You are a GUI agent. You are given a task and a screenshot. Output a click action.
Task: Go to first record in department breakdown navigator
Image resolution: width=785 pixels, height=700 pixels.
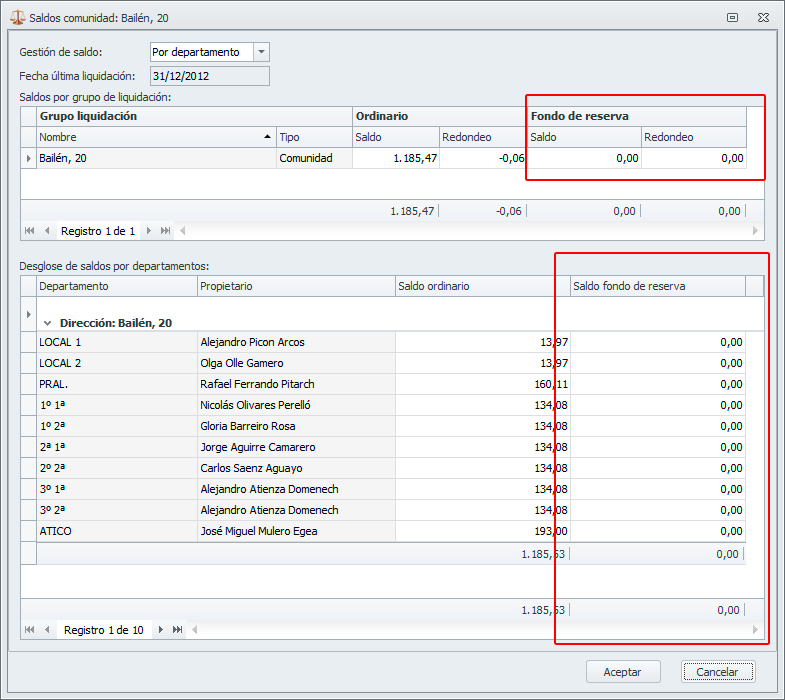(29, 630)
